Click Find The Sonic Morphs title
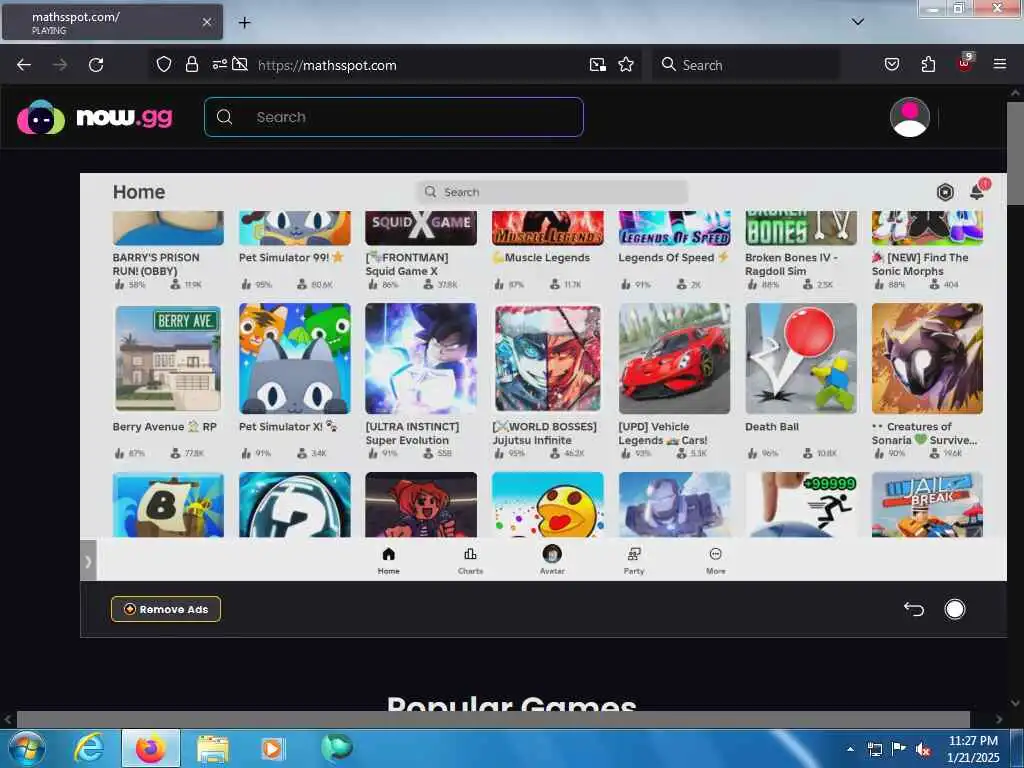1024x768 pixels. 920,264
